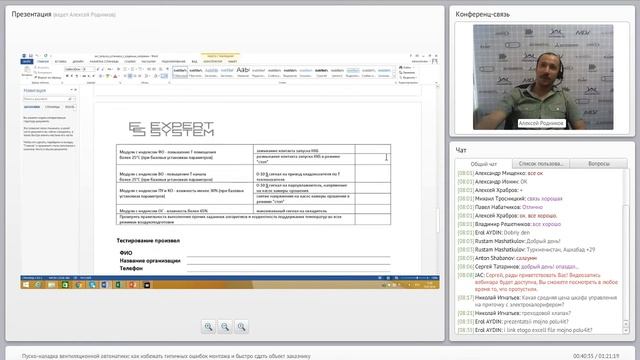This screenshot has height=360, width=640.
Task: Save document via quick access icon
Action: click(x=31, y=56)
